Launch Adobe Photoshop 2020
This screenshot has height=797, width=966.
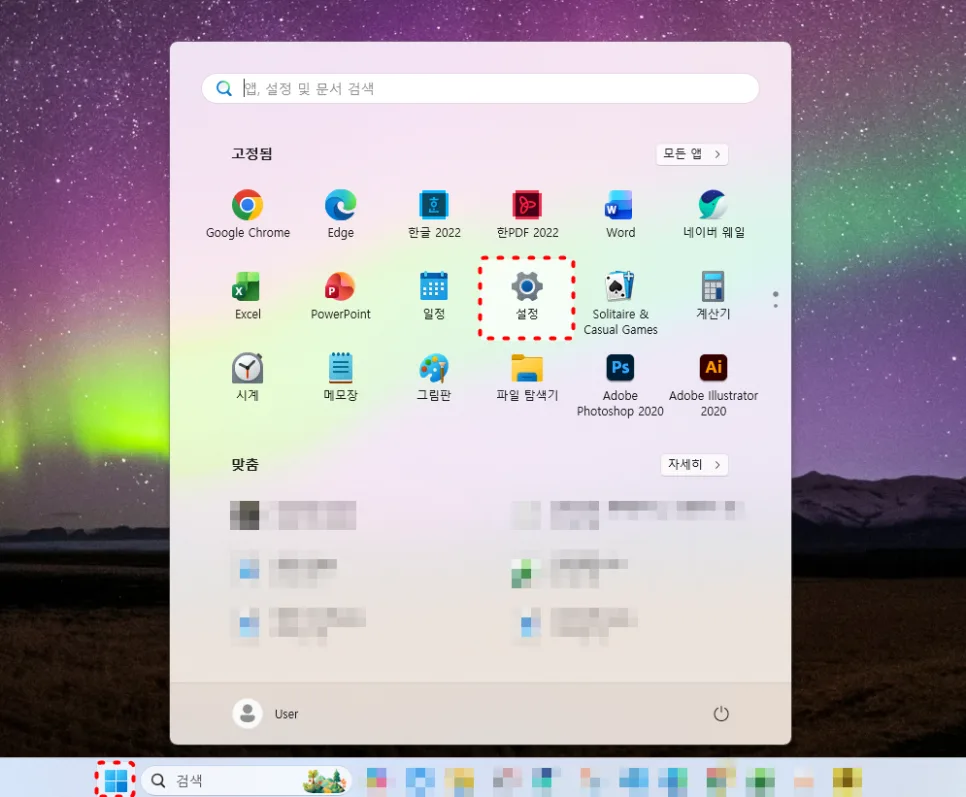(x=620, y=368)
